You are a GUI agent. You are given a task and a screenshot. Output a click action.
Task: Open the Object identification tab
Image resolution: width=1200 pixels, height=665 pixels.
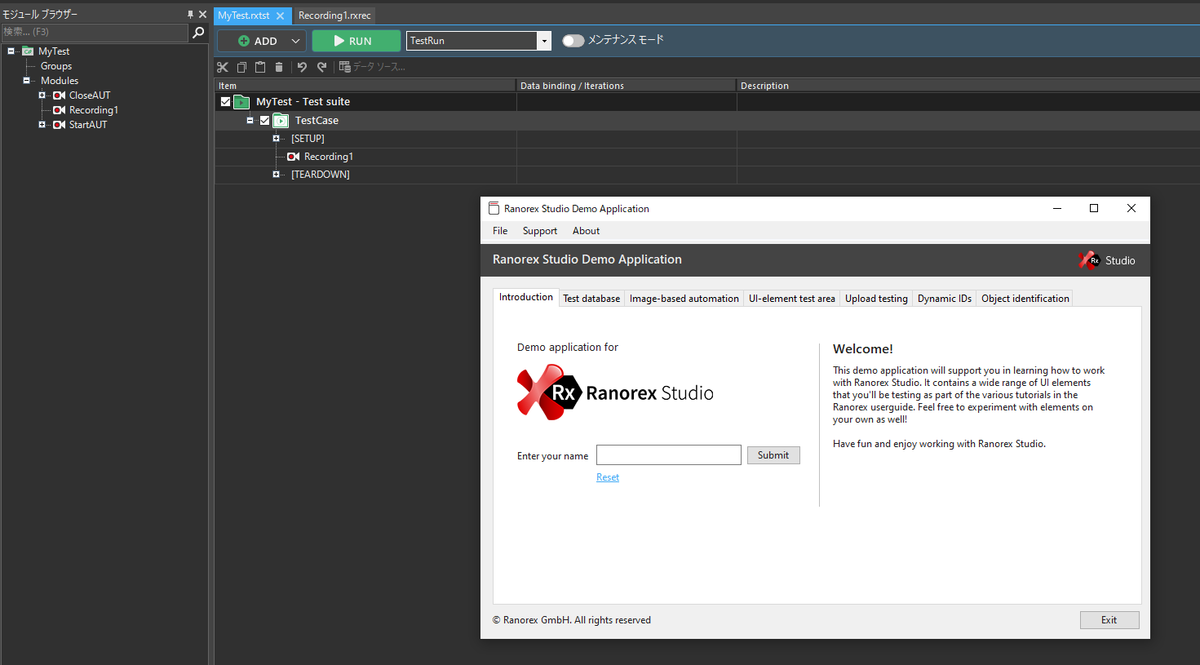[1025, 299]
